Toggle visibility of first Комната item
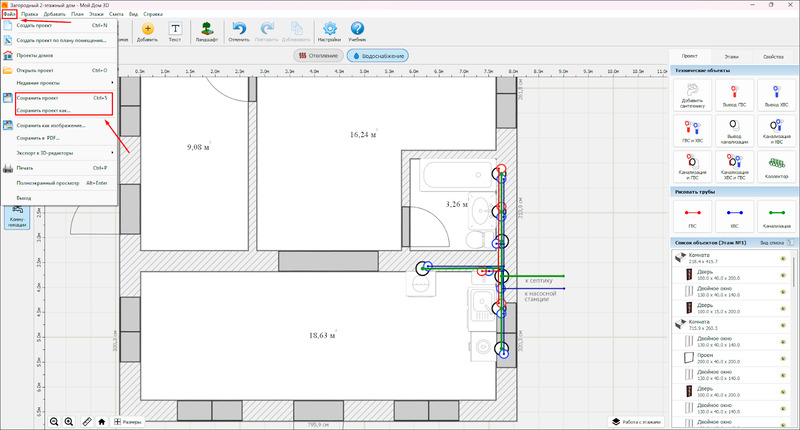The width and height of the screenshot is (800, 430). click(x=783, y=258)
